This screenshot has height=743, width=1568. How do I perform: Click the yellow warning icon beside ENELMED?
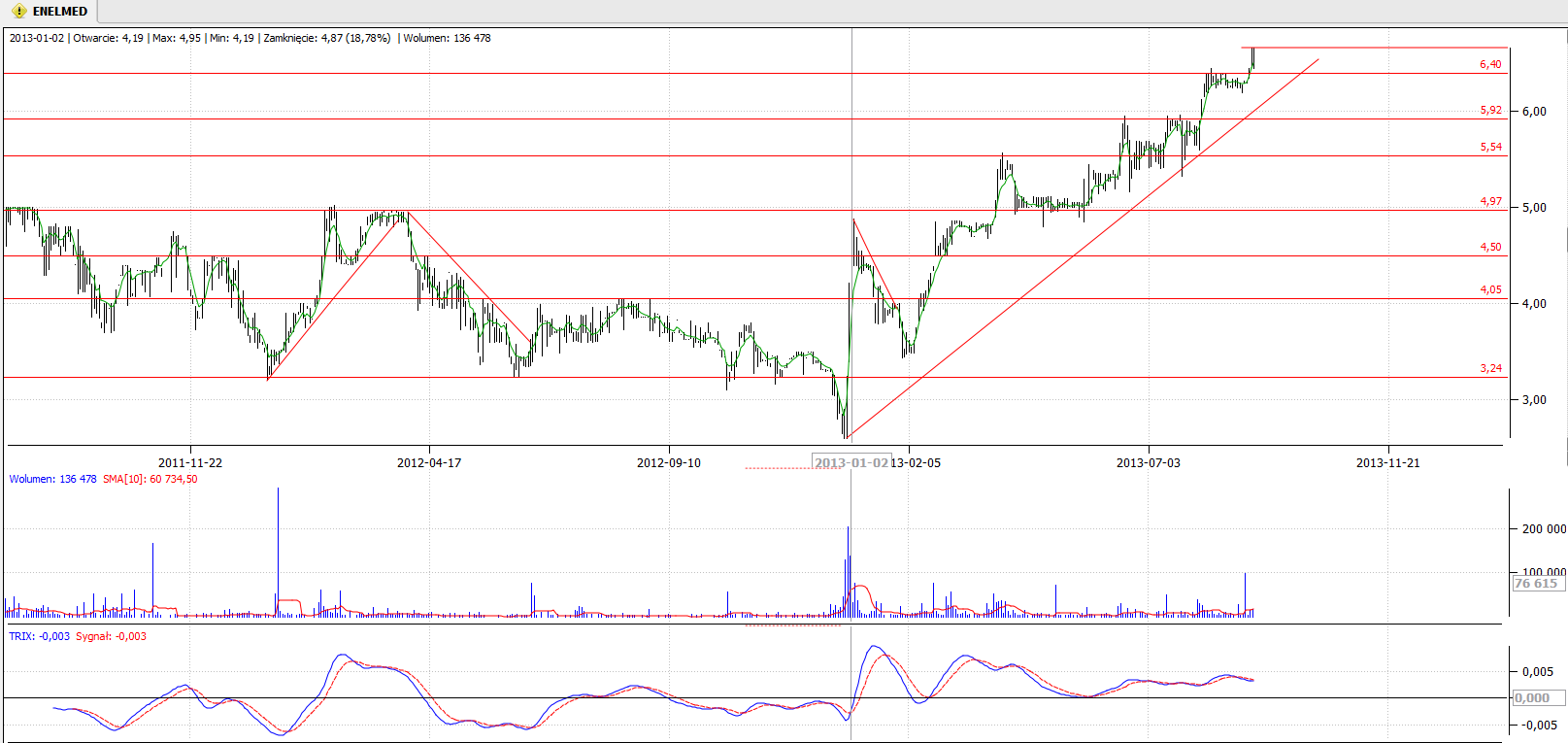tap(18, 12)
